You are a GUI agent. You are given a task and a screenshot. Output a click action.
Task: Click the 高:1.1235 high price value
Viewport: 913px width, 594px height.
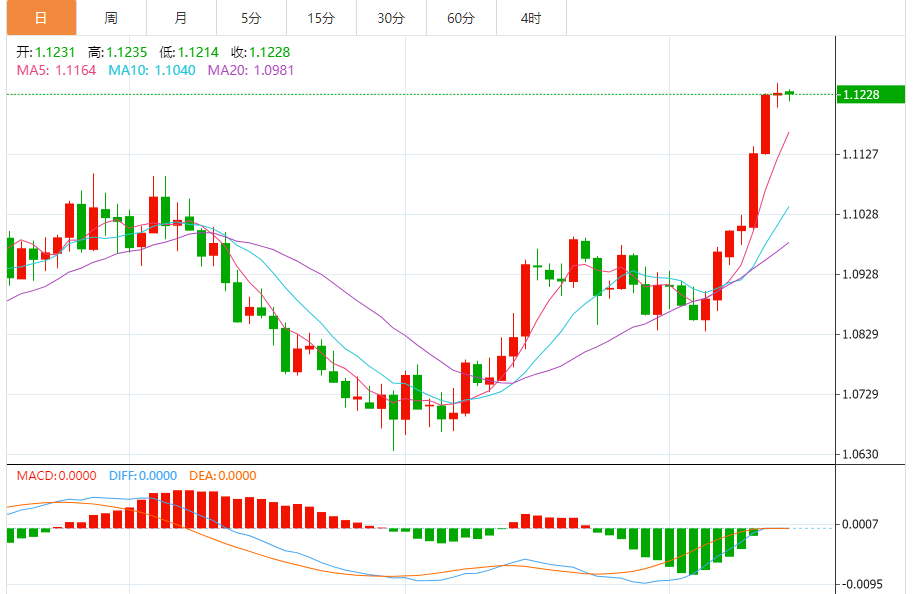(x=118, y=52)
